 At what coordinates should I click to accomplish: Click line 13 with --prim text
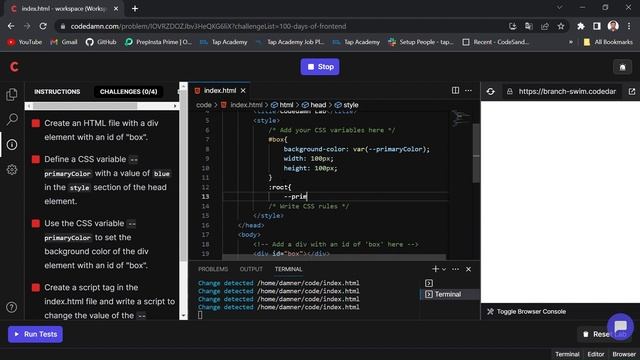pyautogui.click(x=296, y=196)
